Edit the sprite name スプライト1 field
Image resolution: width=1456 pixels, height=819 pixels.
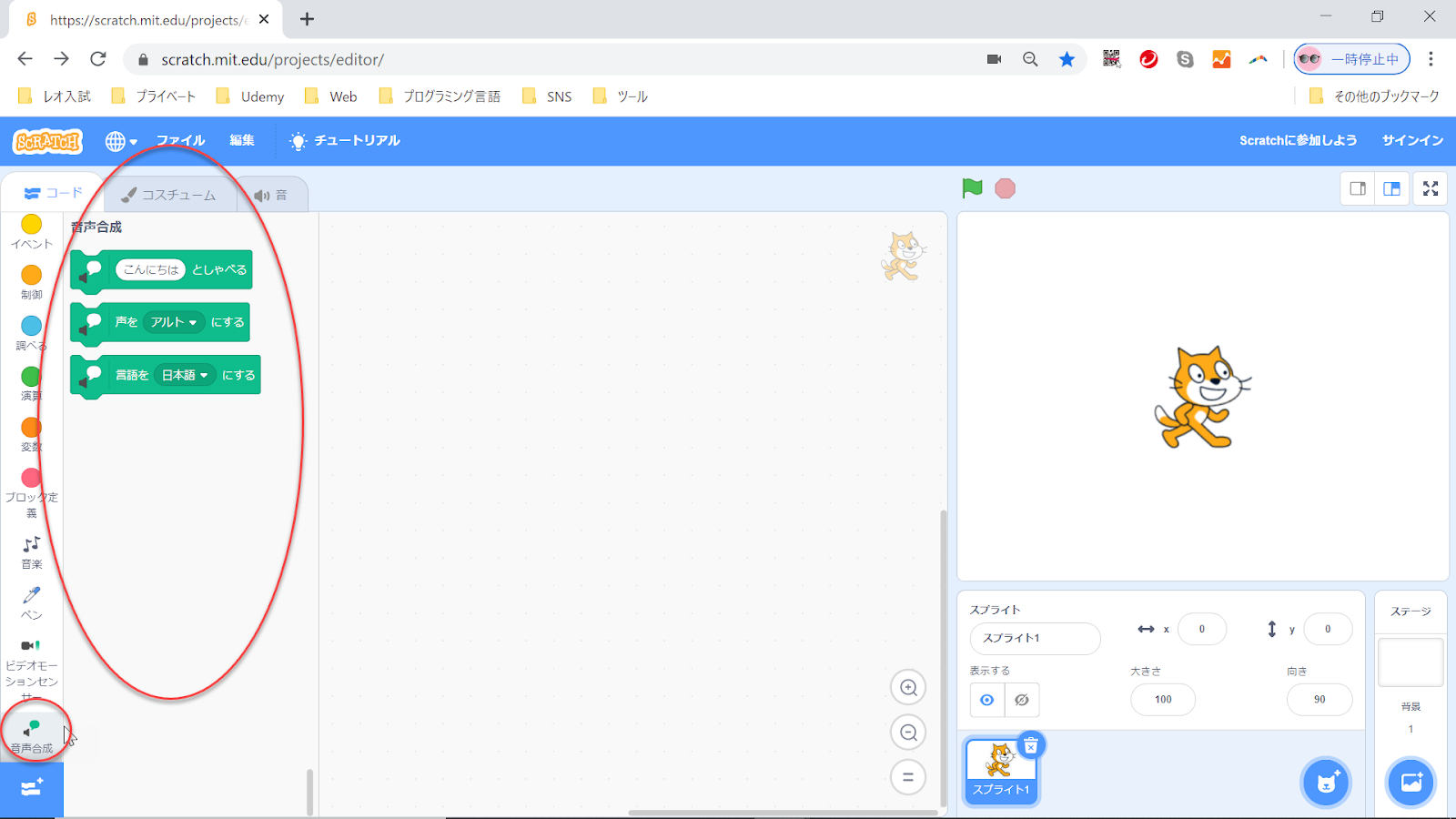[x=1036, y=638]
